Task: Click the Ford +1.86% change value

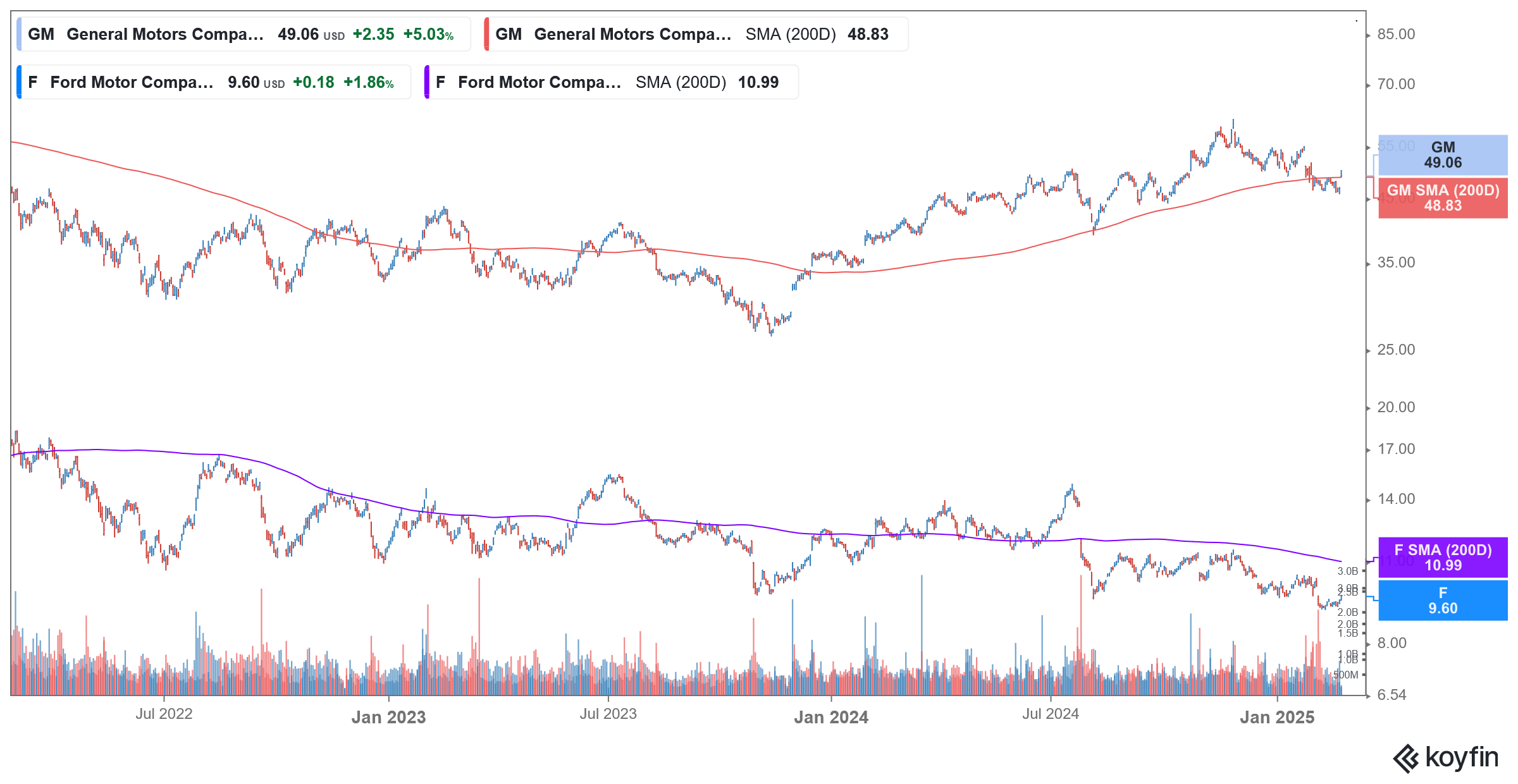Action: coord(369,82)
